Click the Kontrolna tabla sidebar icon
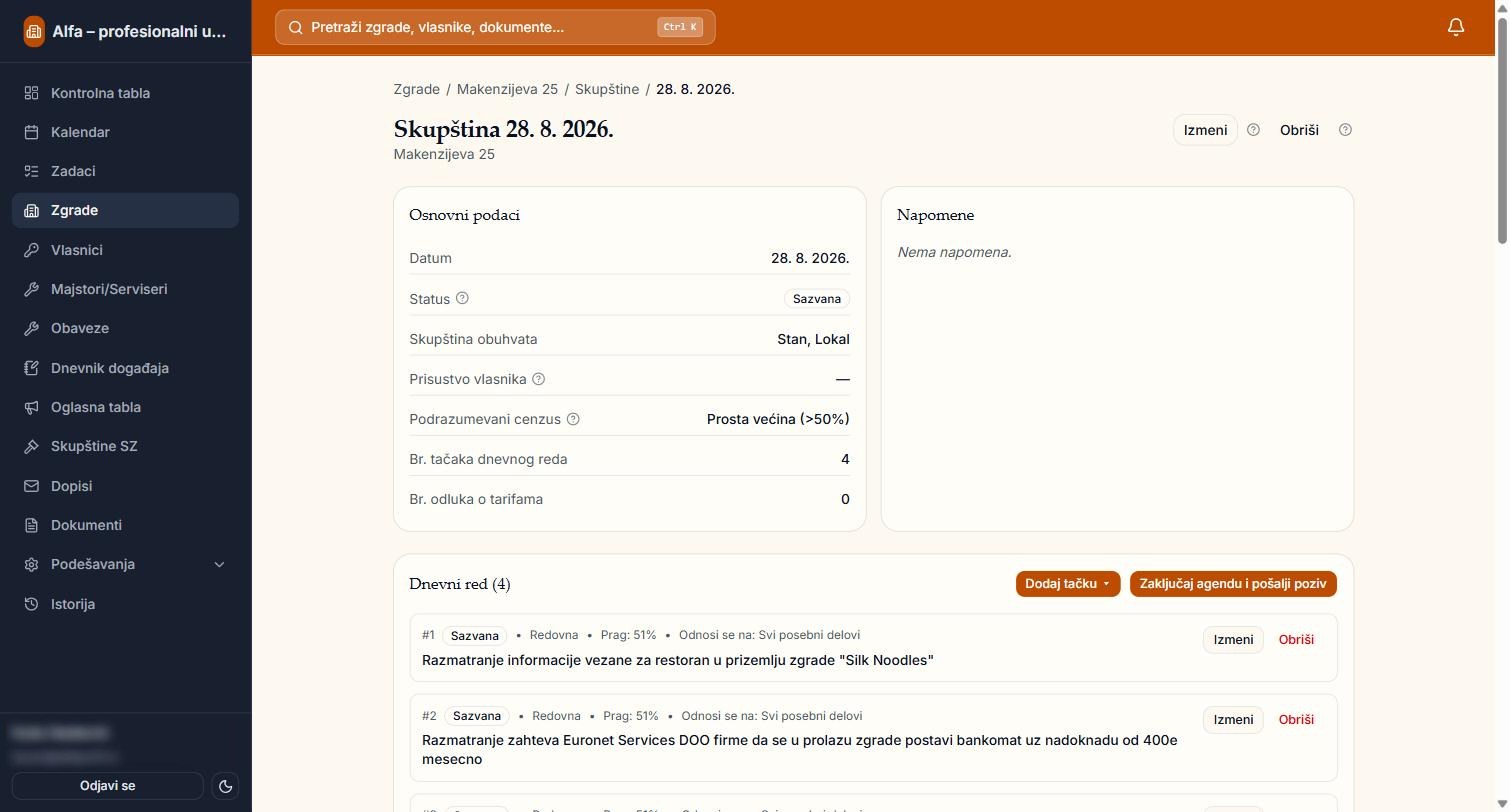The height and width of the screenshot is (812, 1510). pyautogui.click(x=31, y=93)
